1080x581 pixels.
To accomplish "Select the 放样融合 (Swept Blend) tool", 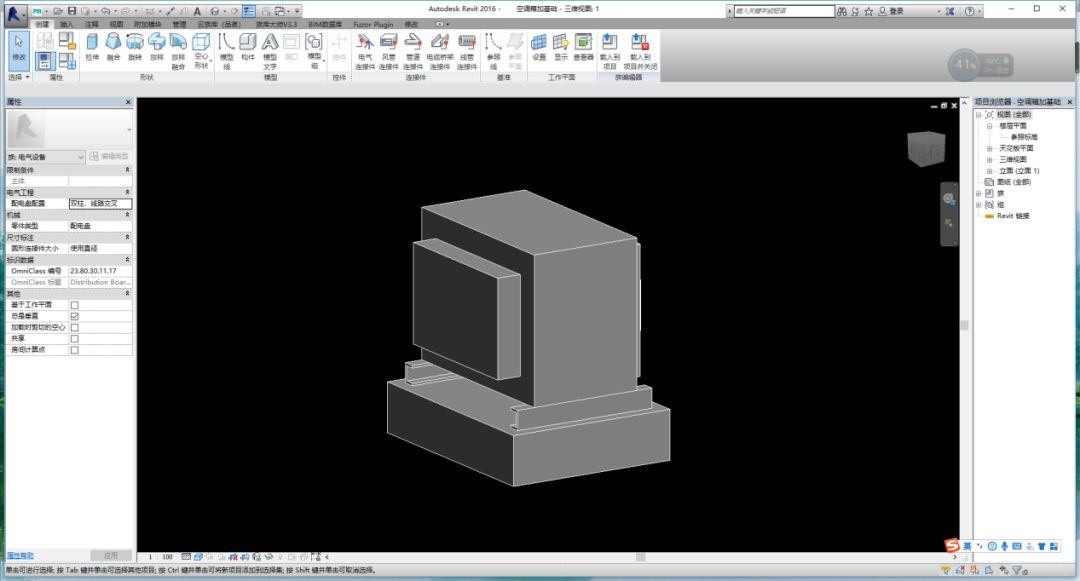I will [178, 51].
